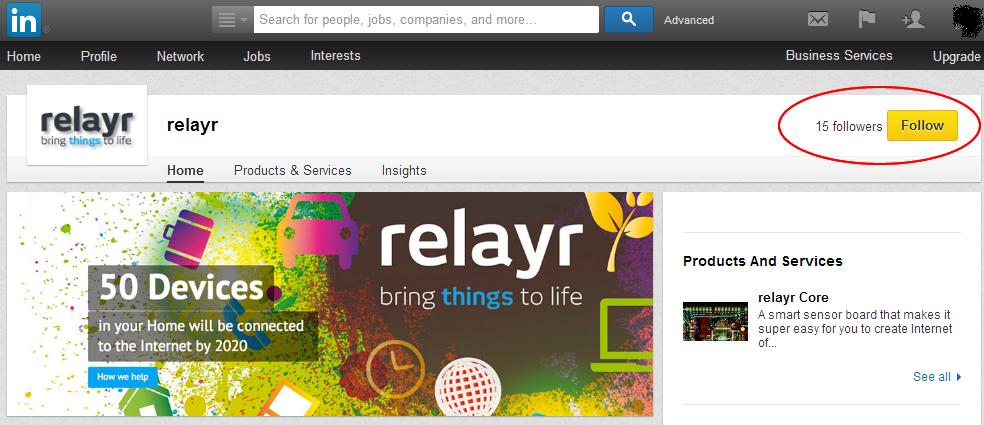Click the Upgrade link
Viewport: 984px width, 425px height.
[x=956, y=57]
